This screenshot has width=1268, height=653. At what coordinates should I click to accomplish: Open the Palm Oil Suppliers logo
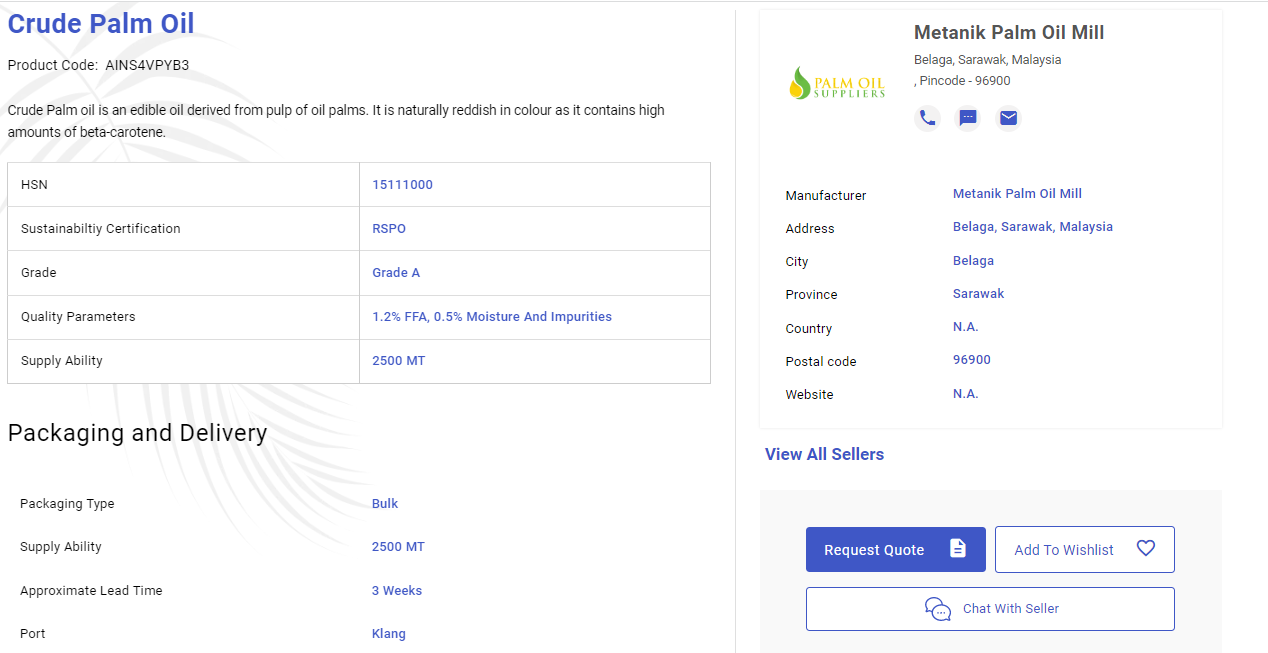click(x=837, y=82)
